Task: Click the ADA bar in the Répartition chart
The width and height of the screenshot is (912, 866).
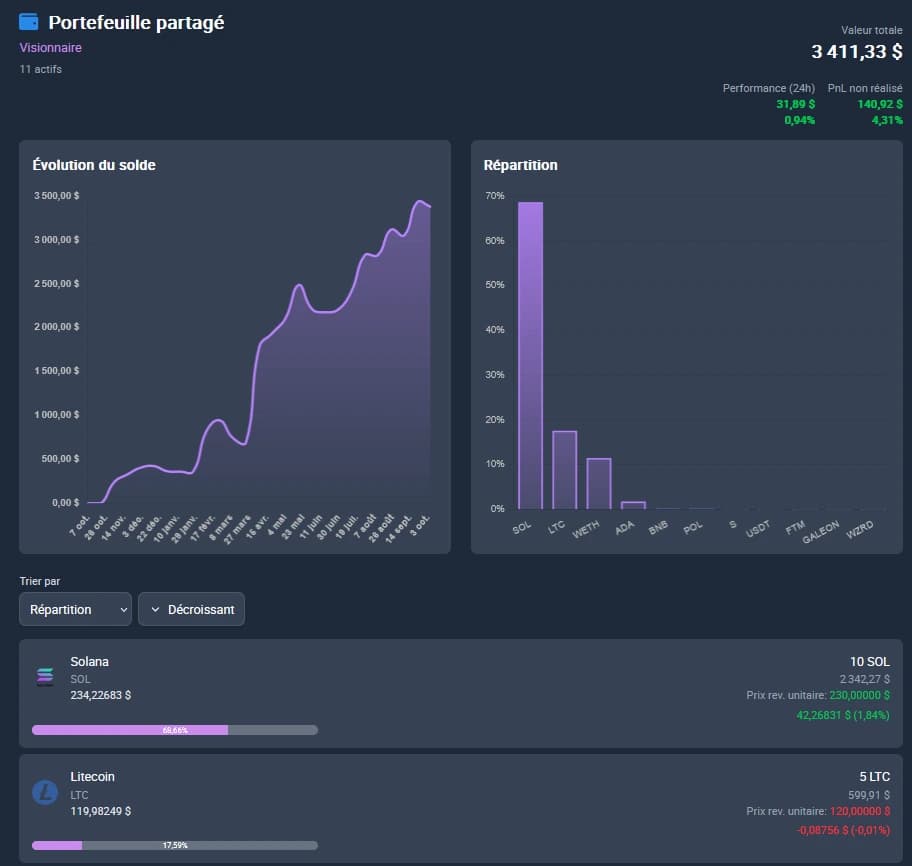Action: [x=633, y=504]
